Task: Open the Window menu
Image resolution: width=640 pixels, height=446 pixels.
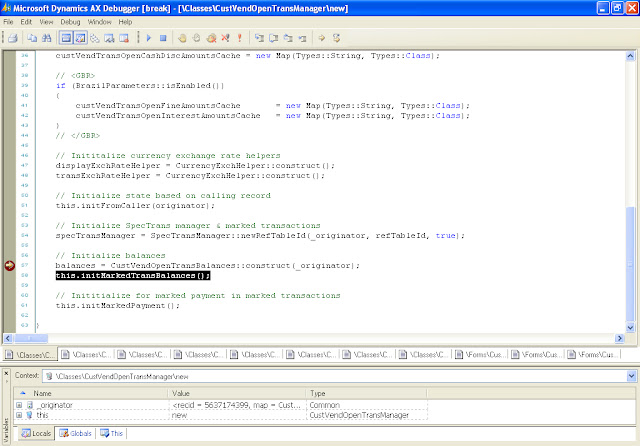Action: tap(99, 22)
